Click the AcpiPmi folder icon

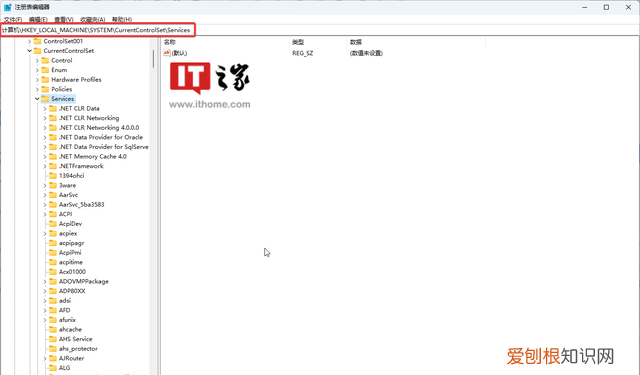click(x=53, y=253)
